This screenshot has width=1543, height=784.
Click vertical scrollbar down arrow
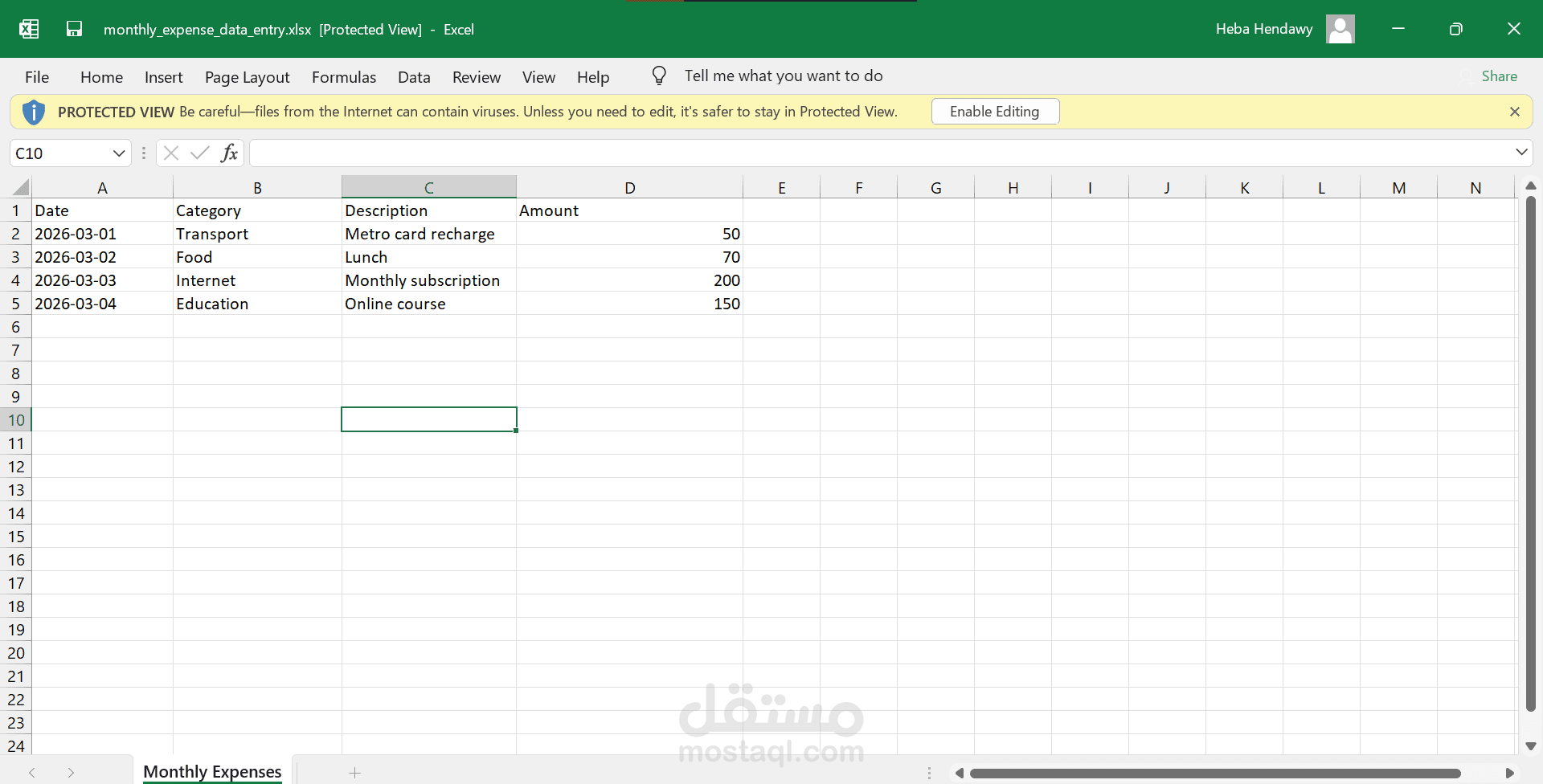pos(1531,746)
